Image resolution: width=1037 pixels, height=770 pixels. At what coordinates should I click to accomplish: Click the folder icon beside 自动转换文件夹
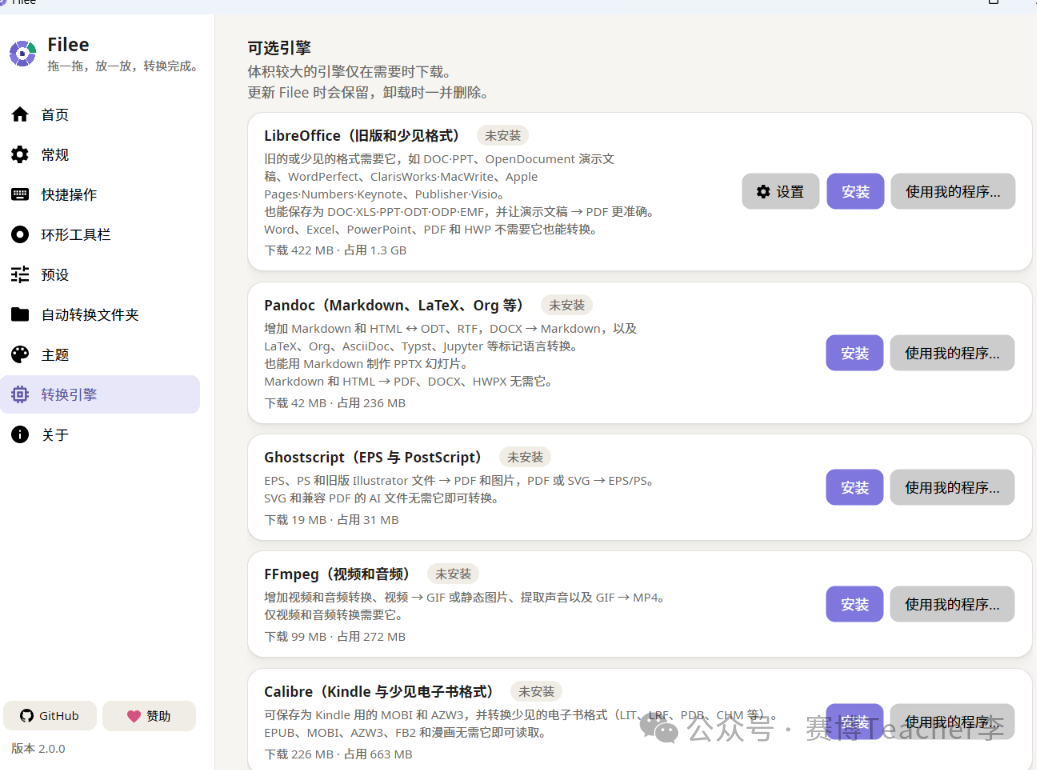point(20,314)
